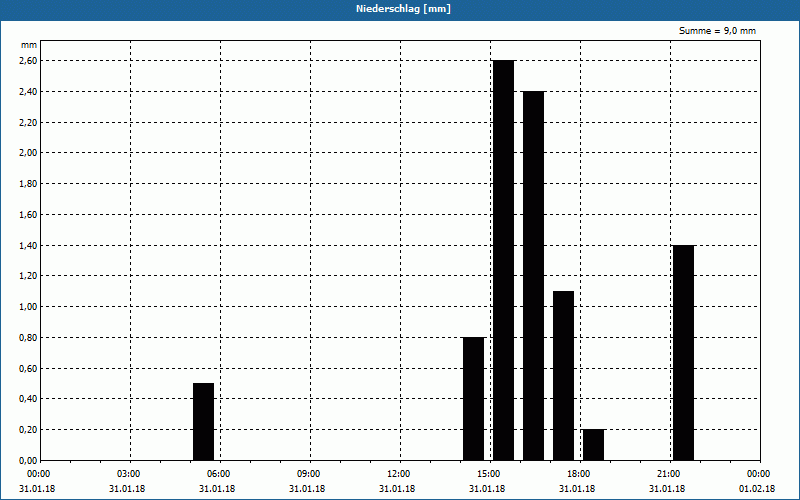800x500 pixels.
Task: Click the 0,40 y-axis label
Action: (x=28, y=399)
